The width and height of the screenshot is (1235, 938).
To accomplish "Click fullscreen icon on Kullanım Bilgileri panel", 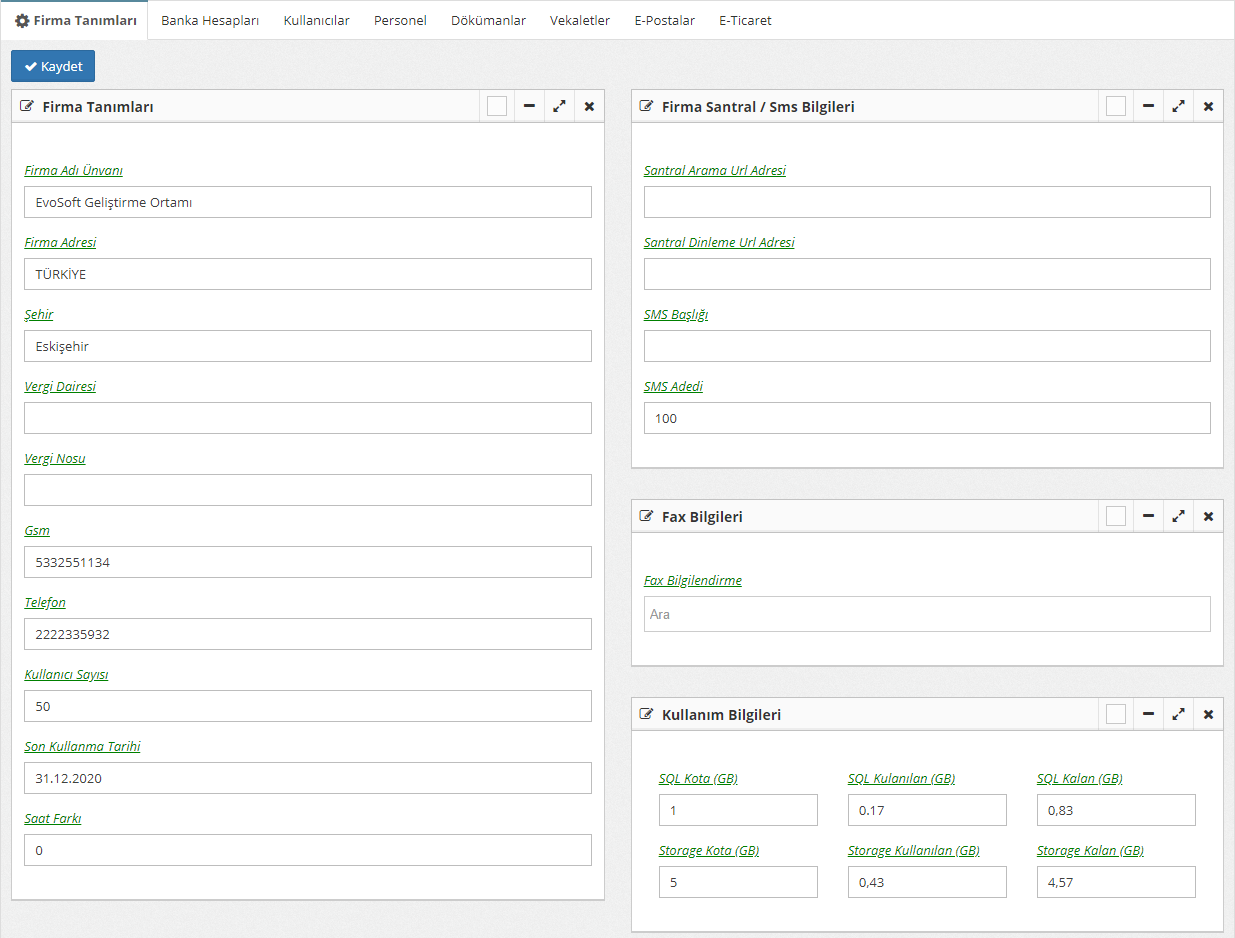I will 1178,714.
